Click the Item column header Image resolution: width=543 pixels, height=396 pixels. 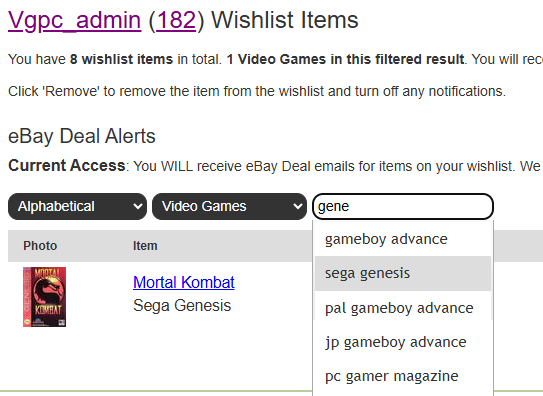145,246
